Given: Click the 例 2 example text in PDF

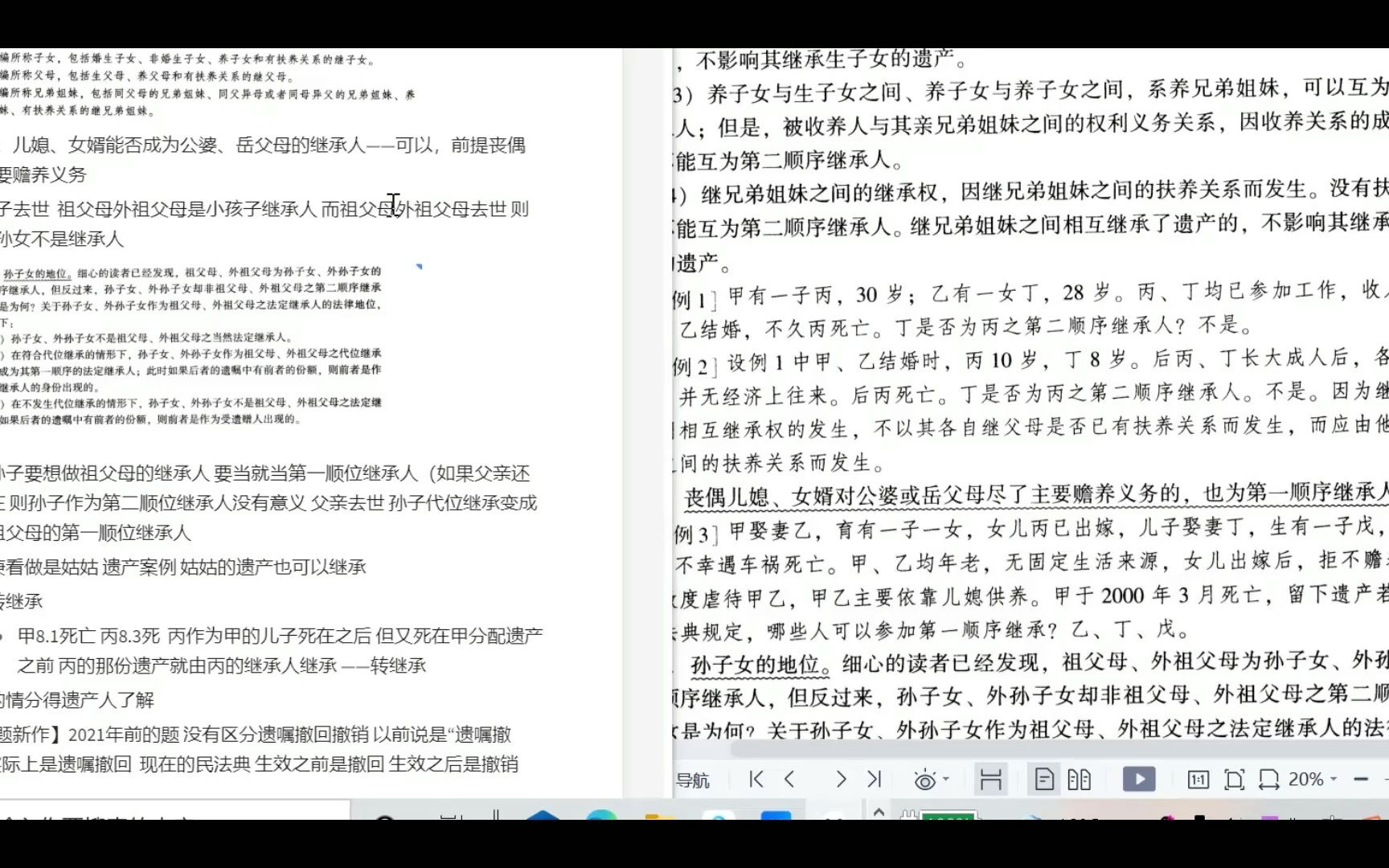Looking at the screenshot, I should (x=1030, y=410).
